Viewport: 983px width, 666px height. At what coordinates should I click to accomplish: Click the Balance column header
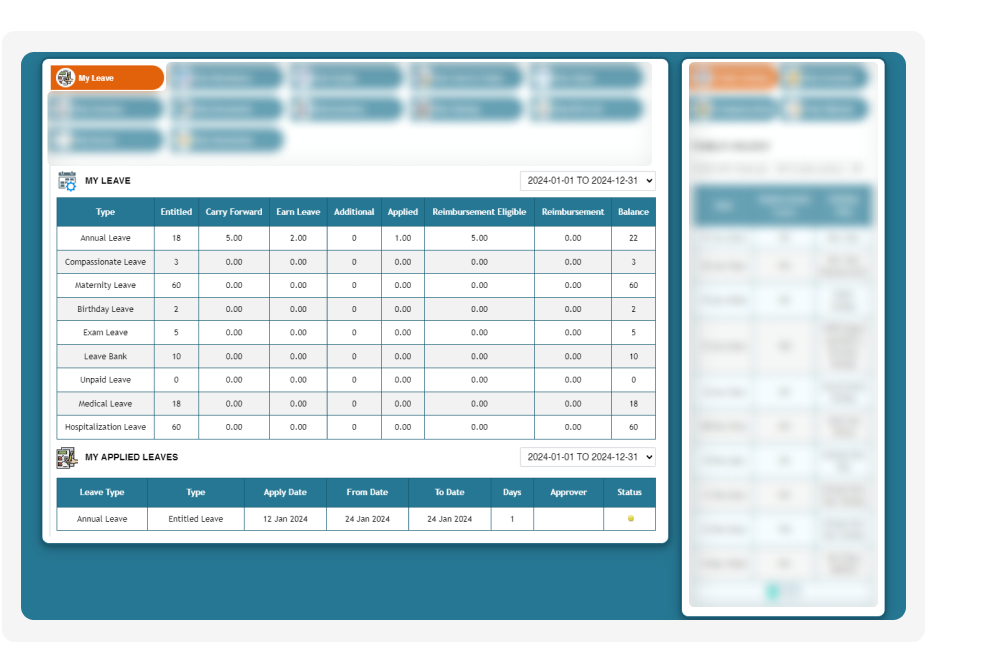click(x=633, y=212)
